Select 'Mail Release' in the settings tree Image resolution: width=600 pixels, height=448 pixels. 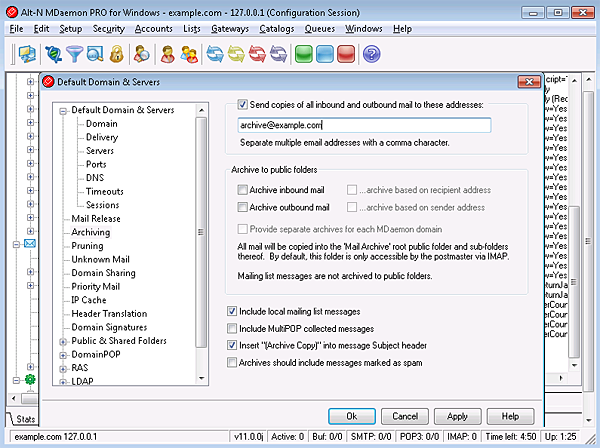96,218
